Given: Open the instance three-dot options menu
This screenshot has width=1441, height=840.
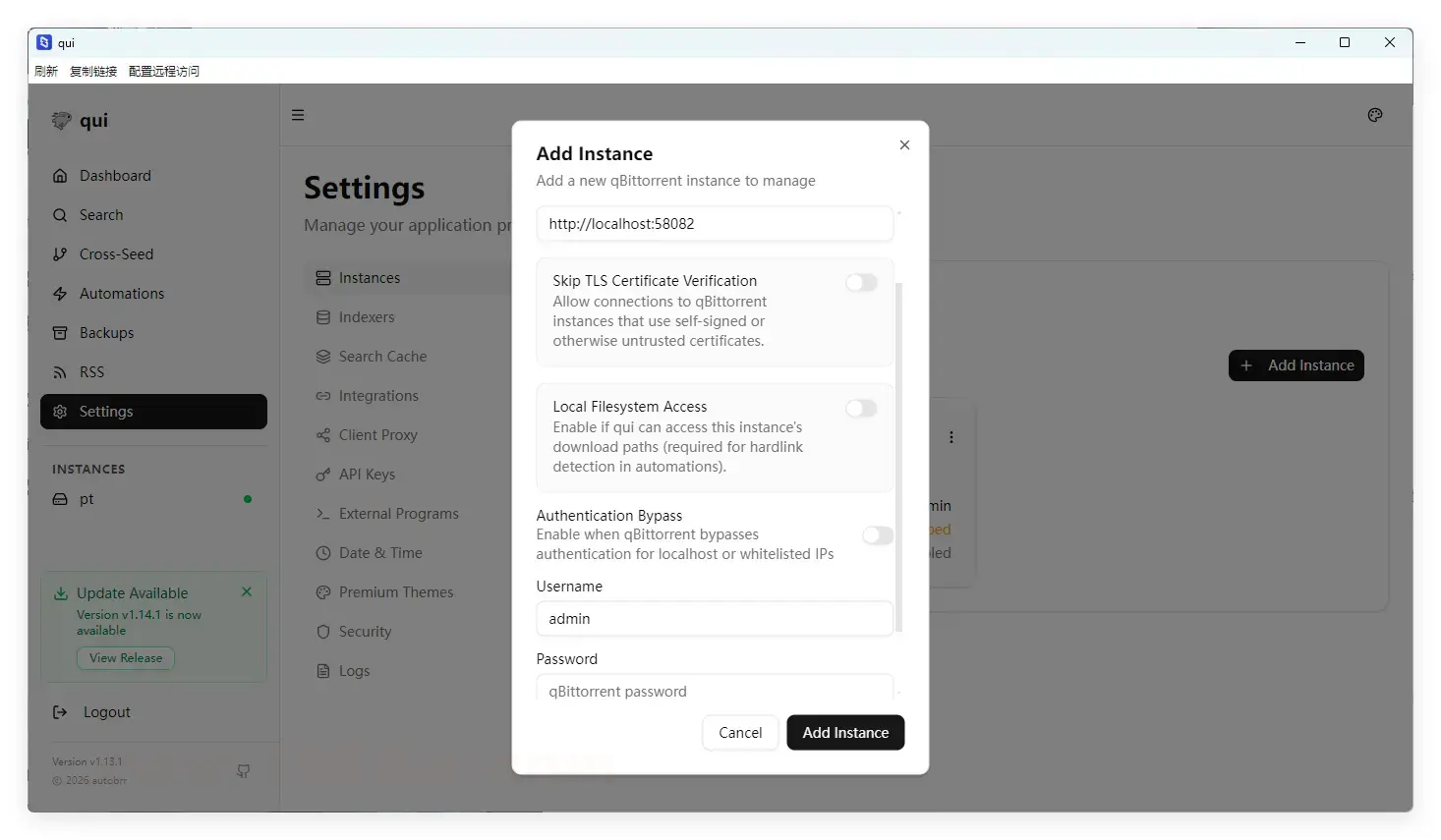Looking at the screenshot, I should (x=951, y=437).
